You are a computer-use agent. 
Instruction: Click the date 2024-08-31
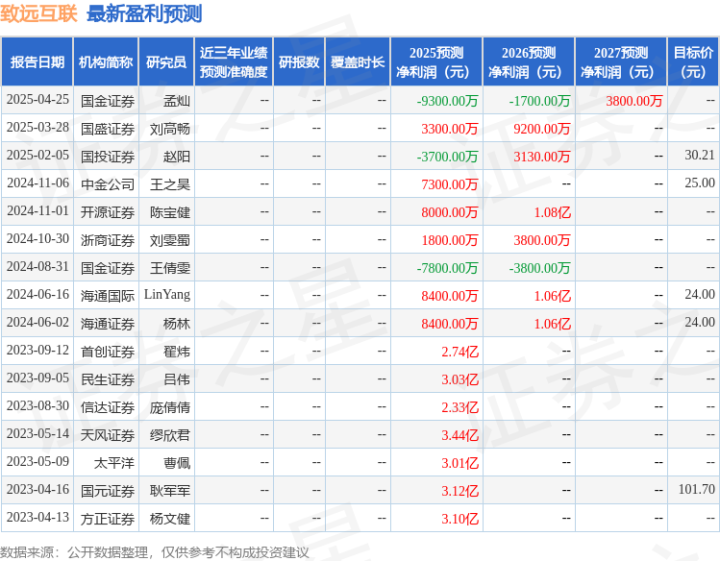[38, 267]
